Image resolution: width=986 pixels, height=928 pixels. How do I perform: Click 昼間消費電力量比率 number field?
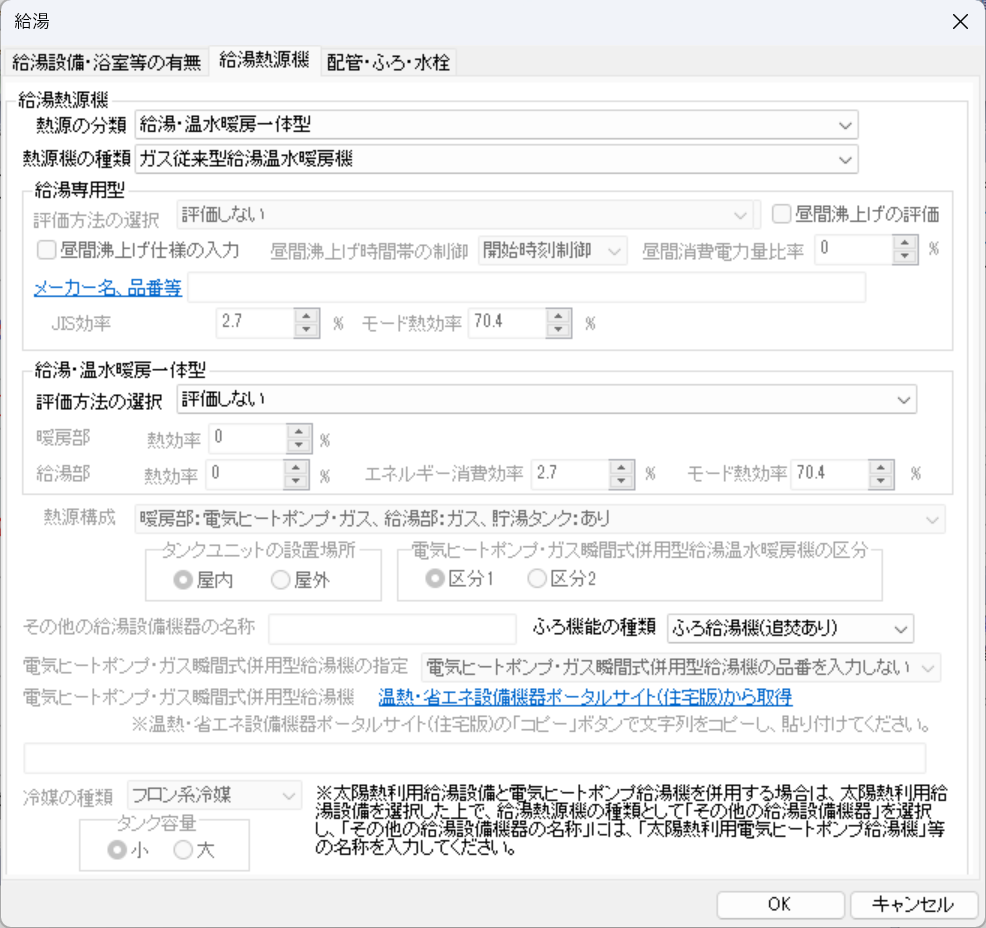click(853, 250)
